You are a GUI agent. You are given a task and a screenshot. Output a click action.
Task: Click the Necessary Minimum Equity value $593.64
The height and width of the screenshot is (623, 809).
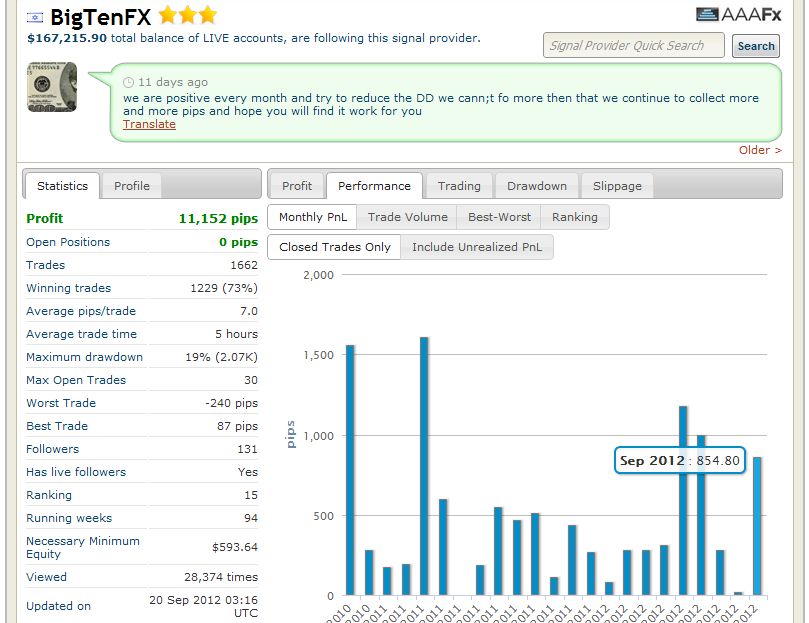(235, 547)
